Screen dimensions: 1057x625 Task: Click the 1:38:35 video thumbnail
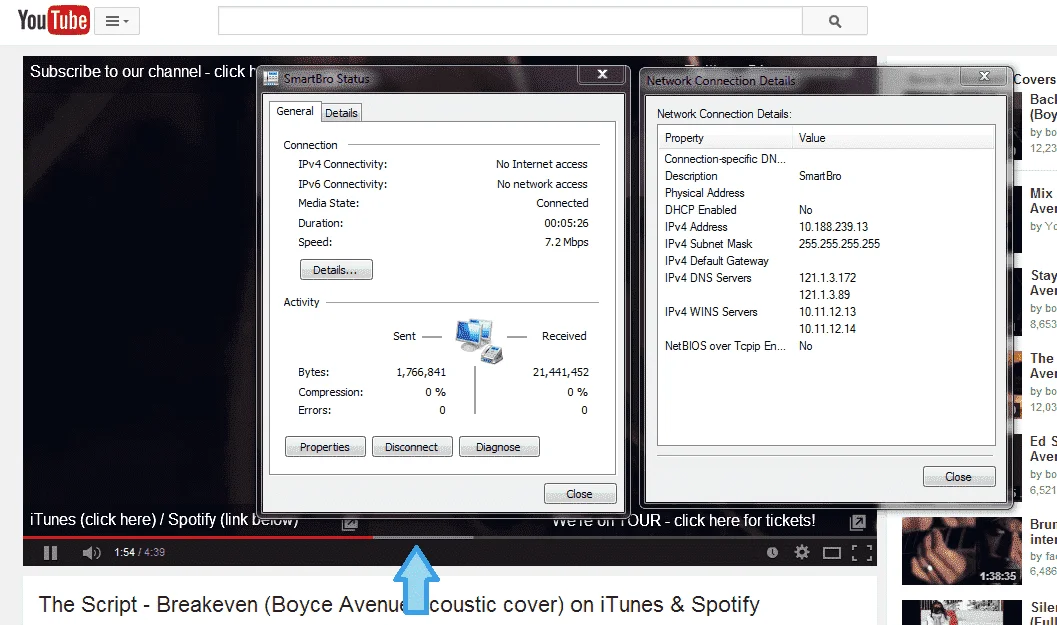point(962,551)
